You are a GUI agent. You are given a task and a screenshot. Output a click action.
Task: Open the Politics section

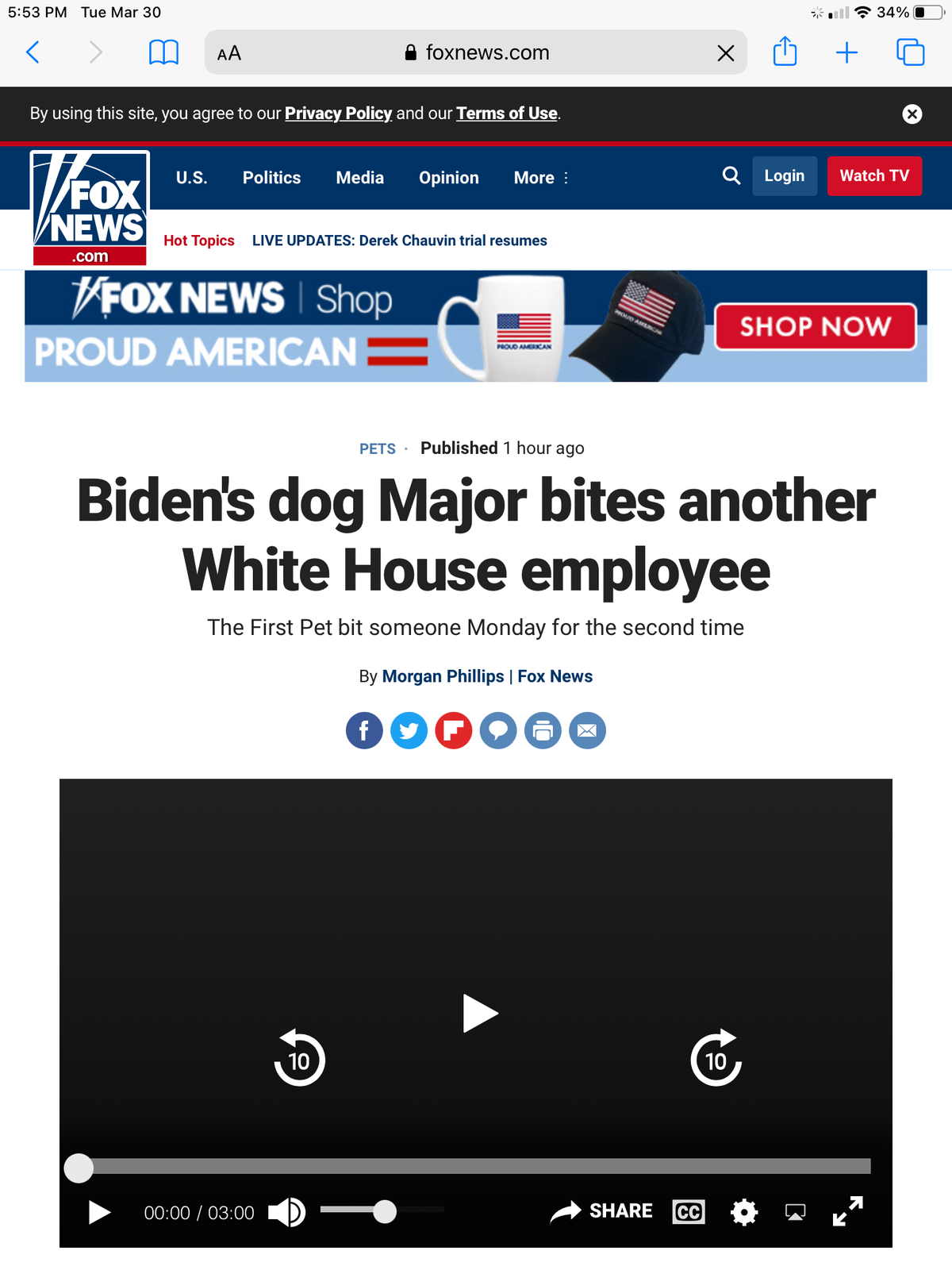[271, 178]
